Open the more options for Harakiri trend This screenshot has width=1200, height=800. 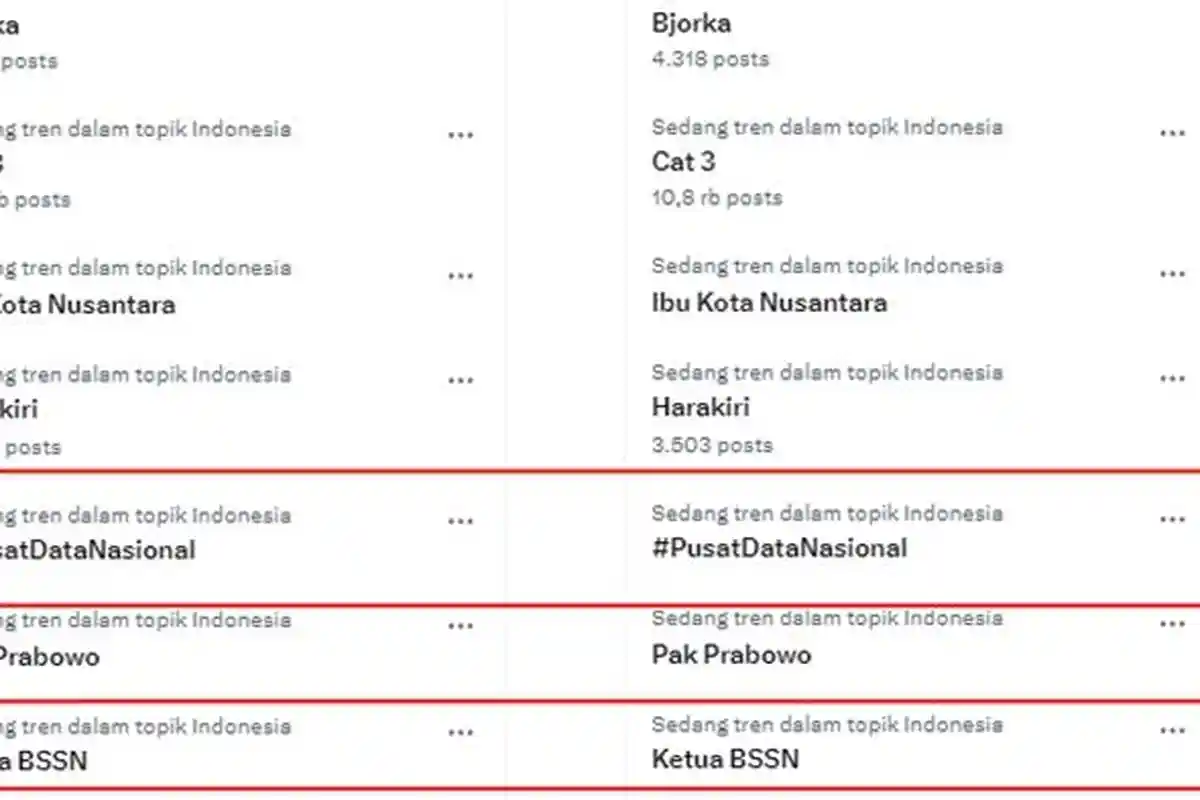click(x=1172, y=378)
